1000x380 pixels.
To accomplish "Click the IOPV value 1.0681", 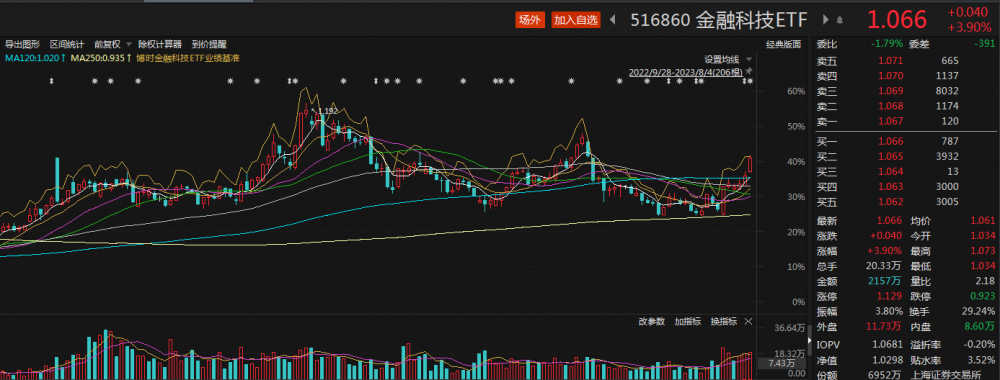I will [x=888, y=345].
